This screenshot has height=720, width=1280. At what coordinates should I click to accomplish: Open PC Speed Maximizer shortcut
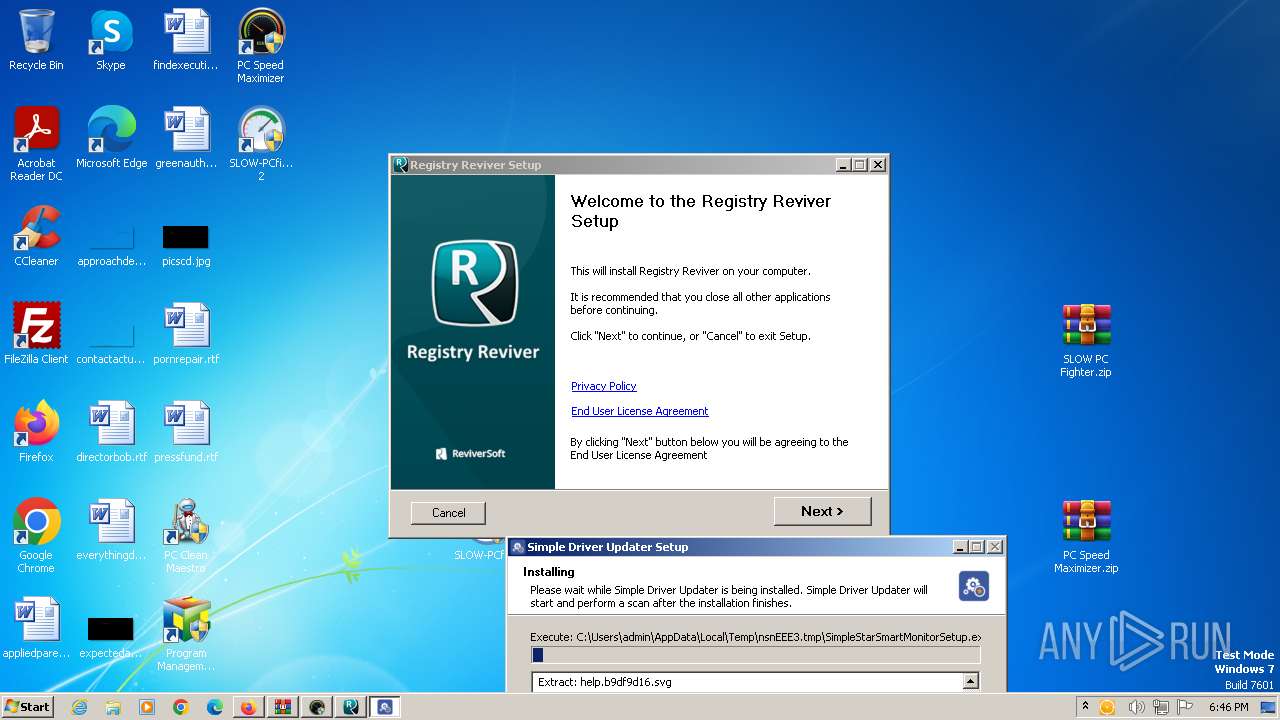[x=261, y=47]
